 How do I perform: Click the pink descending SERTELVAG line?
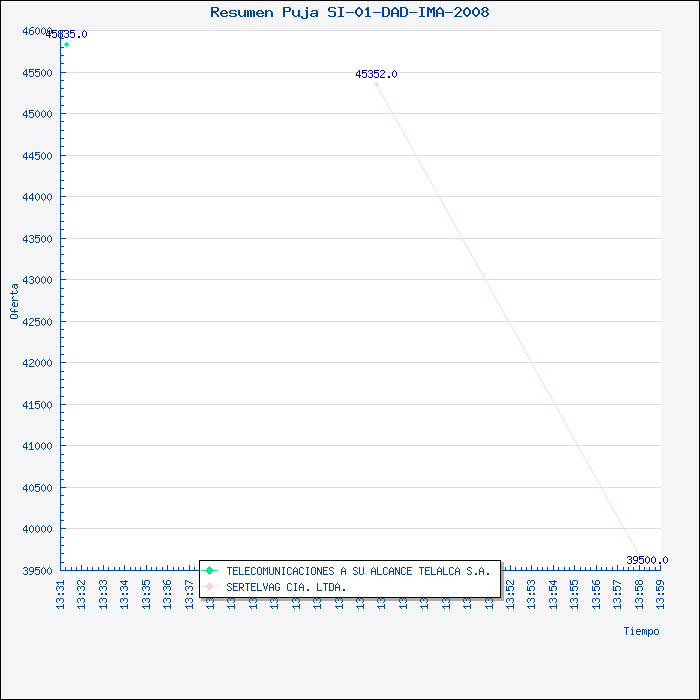point(508,321)
